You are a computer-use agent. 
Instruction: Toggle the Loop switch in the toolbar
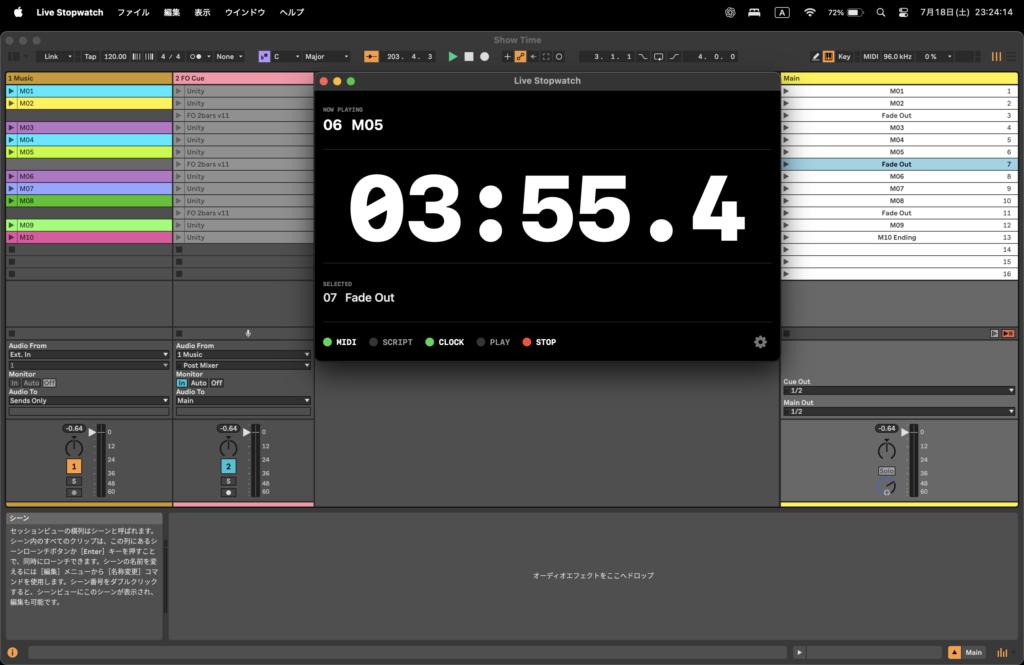[658, 57]
